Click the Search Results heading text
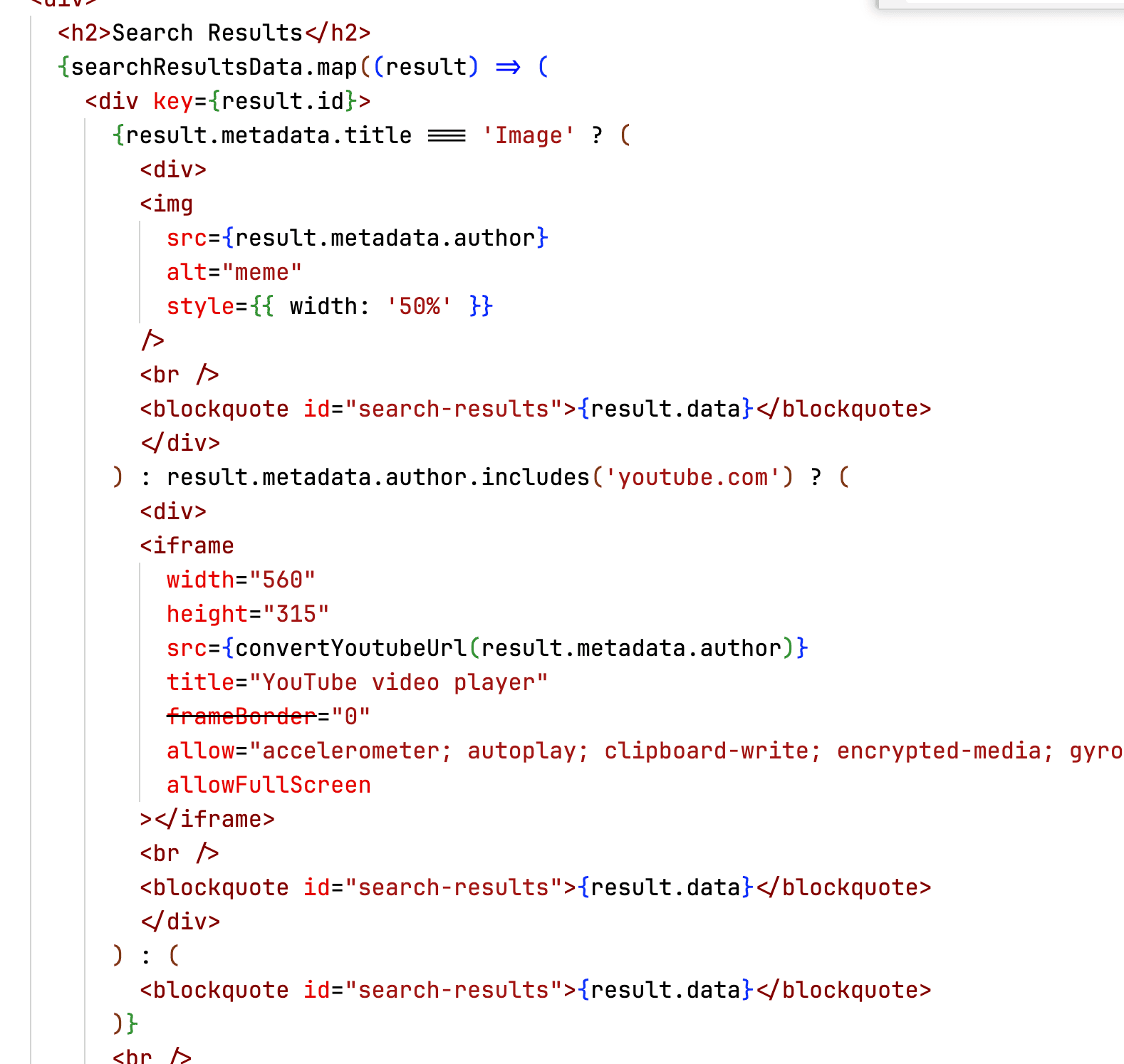This screenshot has height=1064, width=1124. [x=207, y=33]
